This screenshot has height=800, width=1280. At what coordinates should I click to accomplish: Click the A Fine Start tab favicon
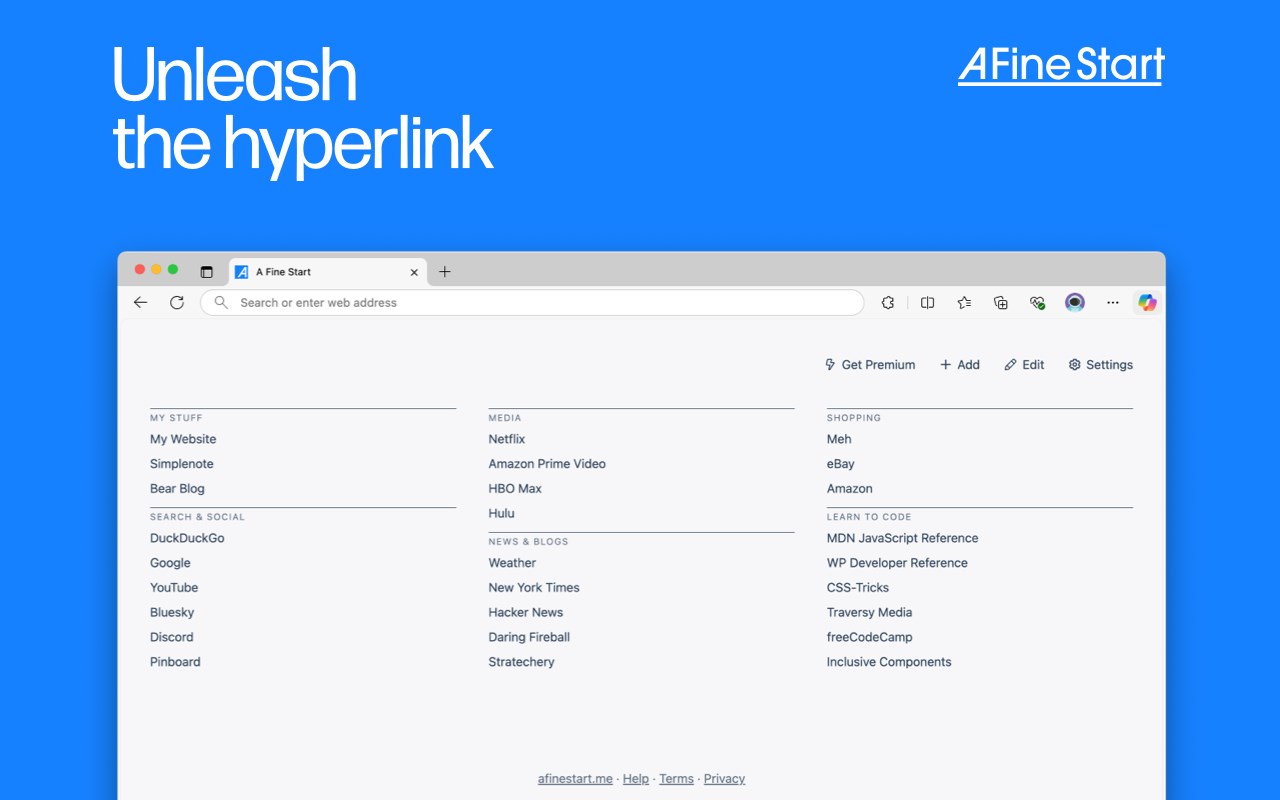coord(241,272)
